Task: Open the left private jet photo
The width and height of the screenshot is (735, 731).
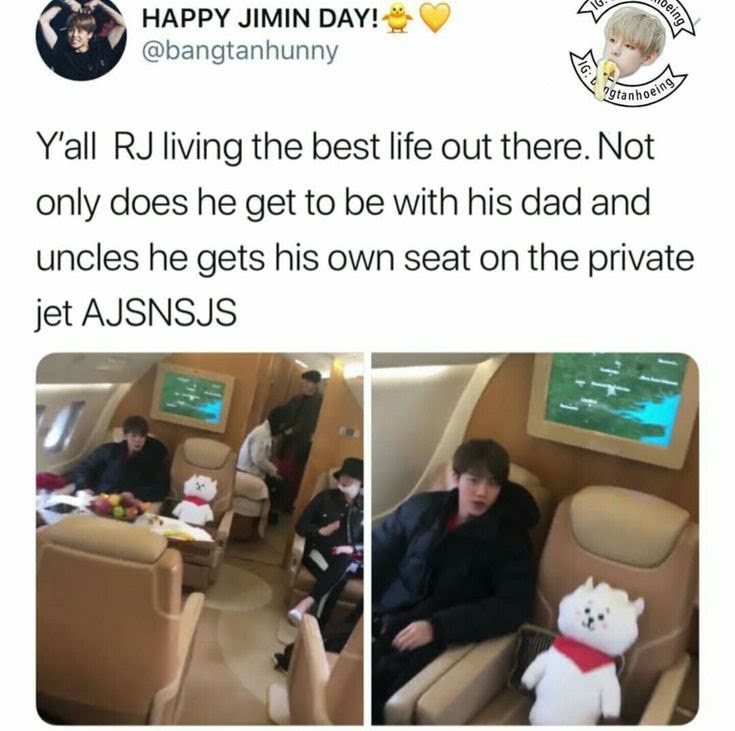Action: 200,539
